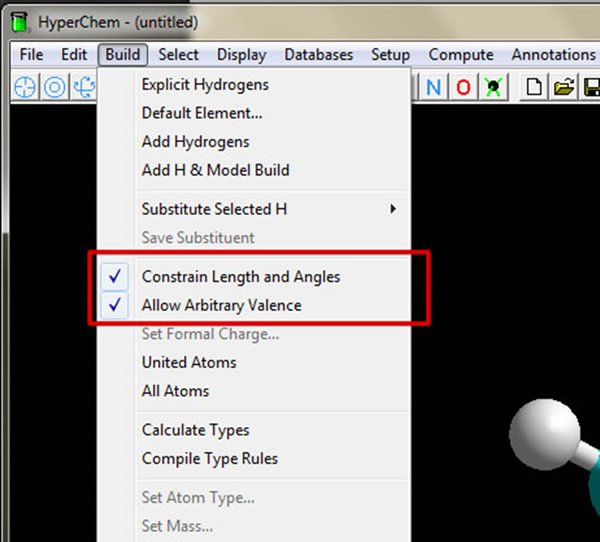Choose the blue N nitrogen element icon

tap(434, 87)
